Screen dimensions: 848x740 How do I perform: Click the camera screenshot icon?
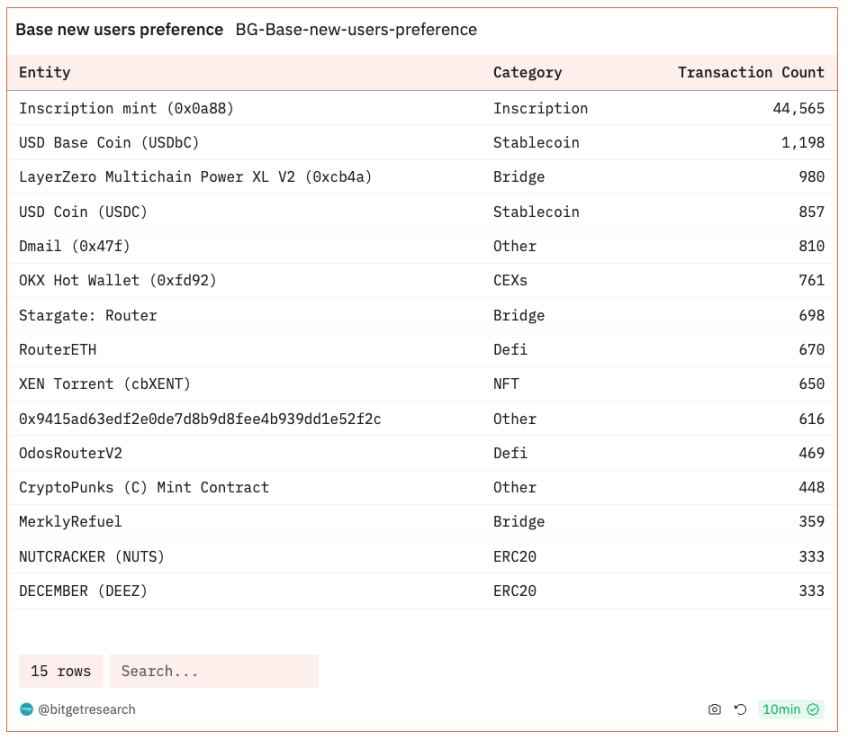pyautogui.click(x=714, y=709)
